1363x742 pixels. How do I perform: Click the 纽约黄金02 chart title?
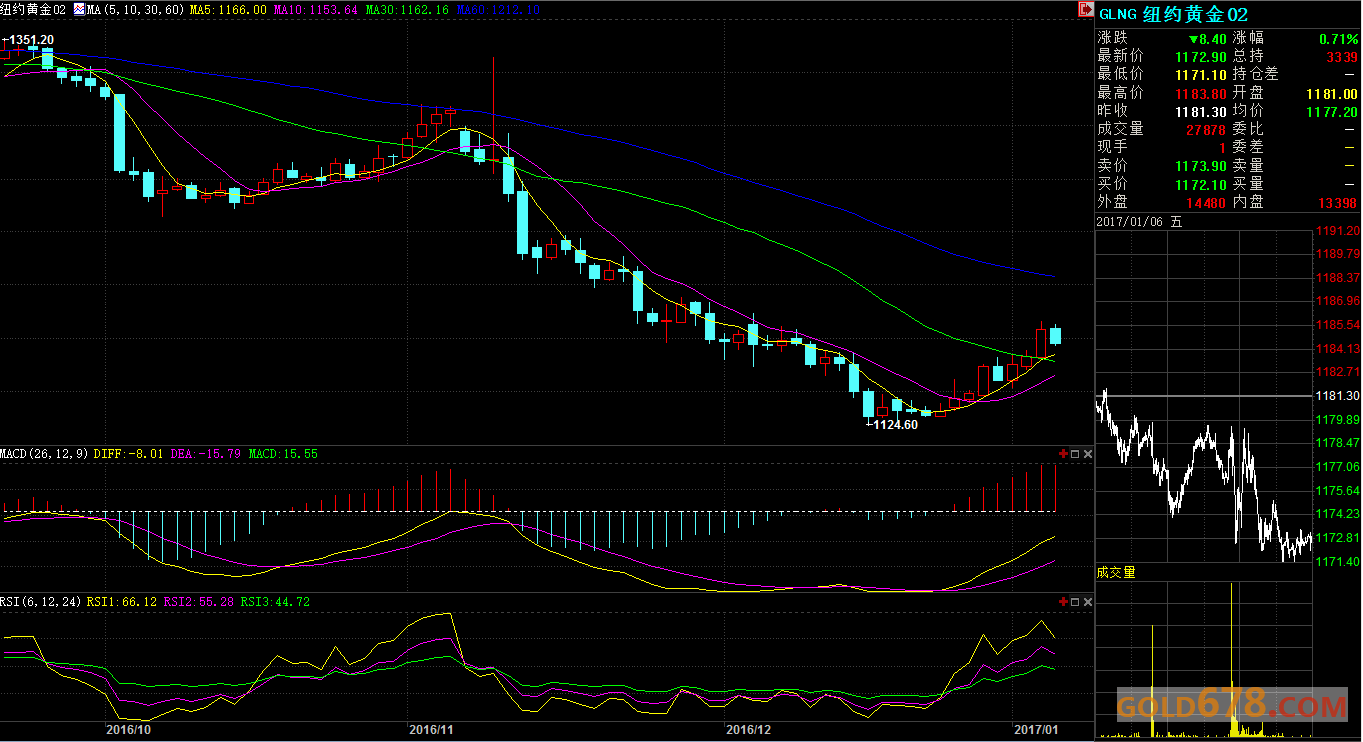click(x=34, y=9)
